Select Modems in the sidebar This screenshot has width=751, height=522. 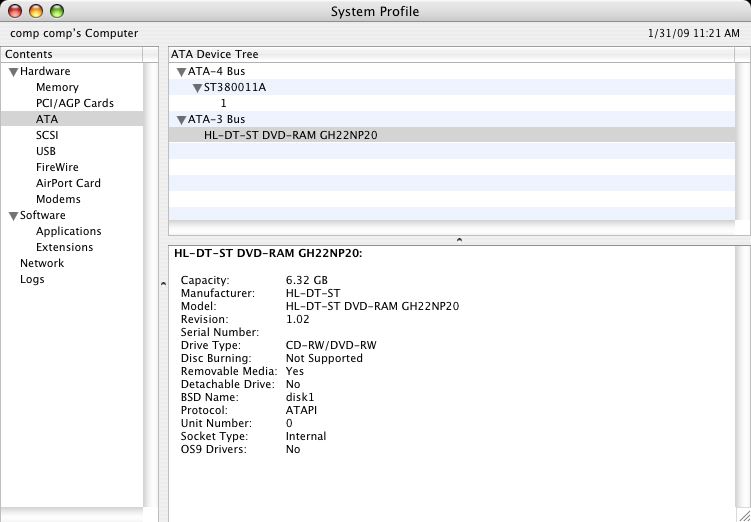pyautogui.click(x=58, y=199)
